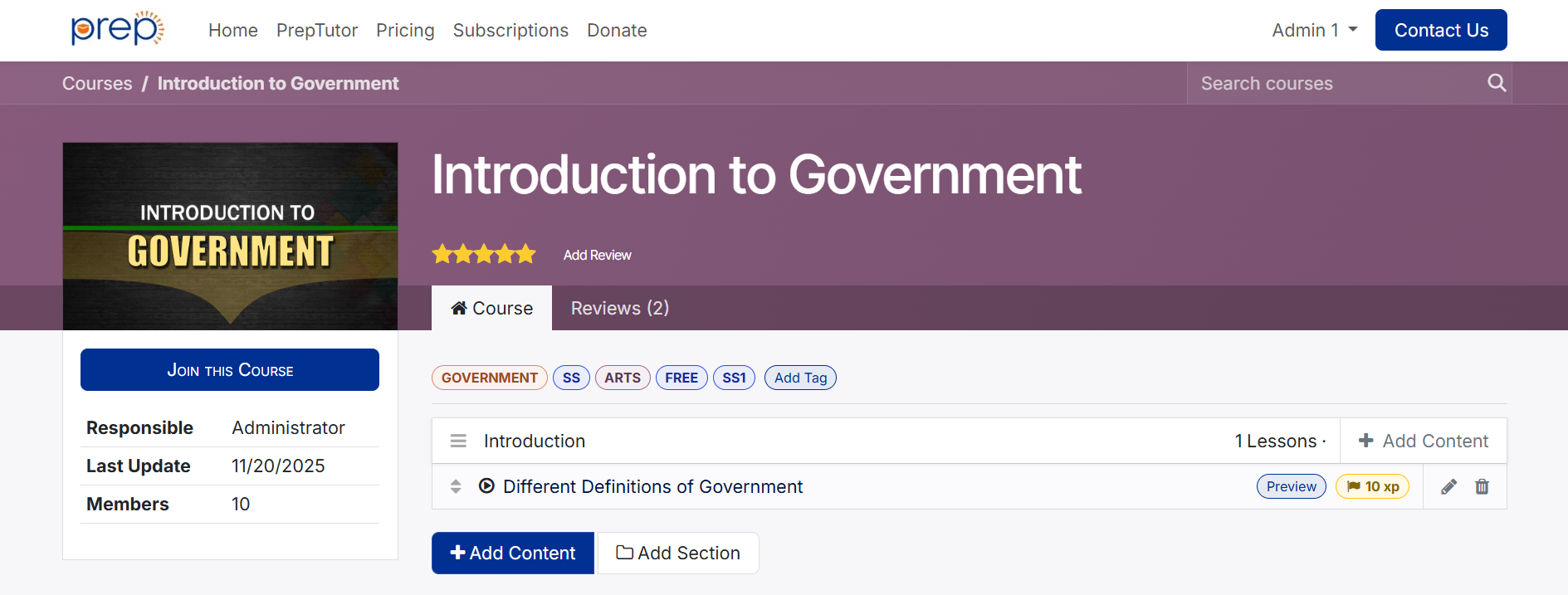The image size is (1568, 595).
Task: Click the lesson play circle icon
Action: pos(487,485)
